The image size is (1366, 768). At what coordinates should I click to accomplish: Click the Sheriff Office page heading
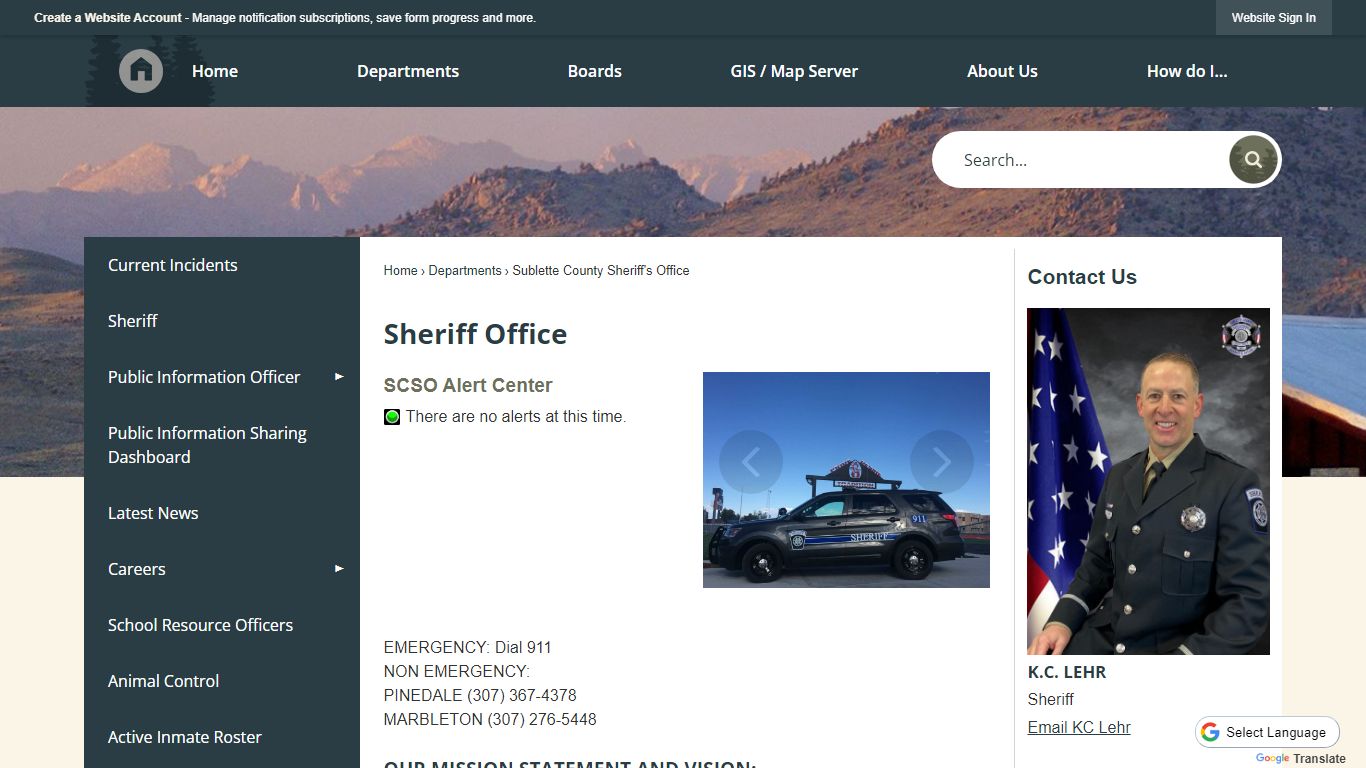tap(475, 334)
